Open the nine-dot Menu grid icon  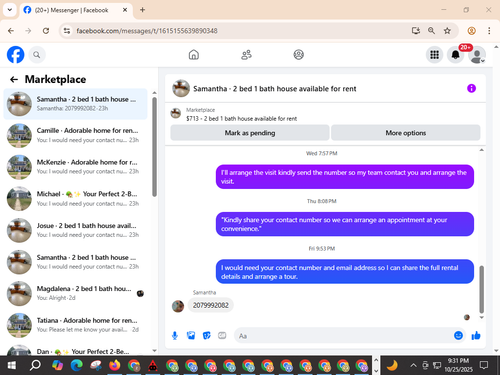click(434, 55)
